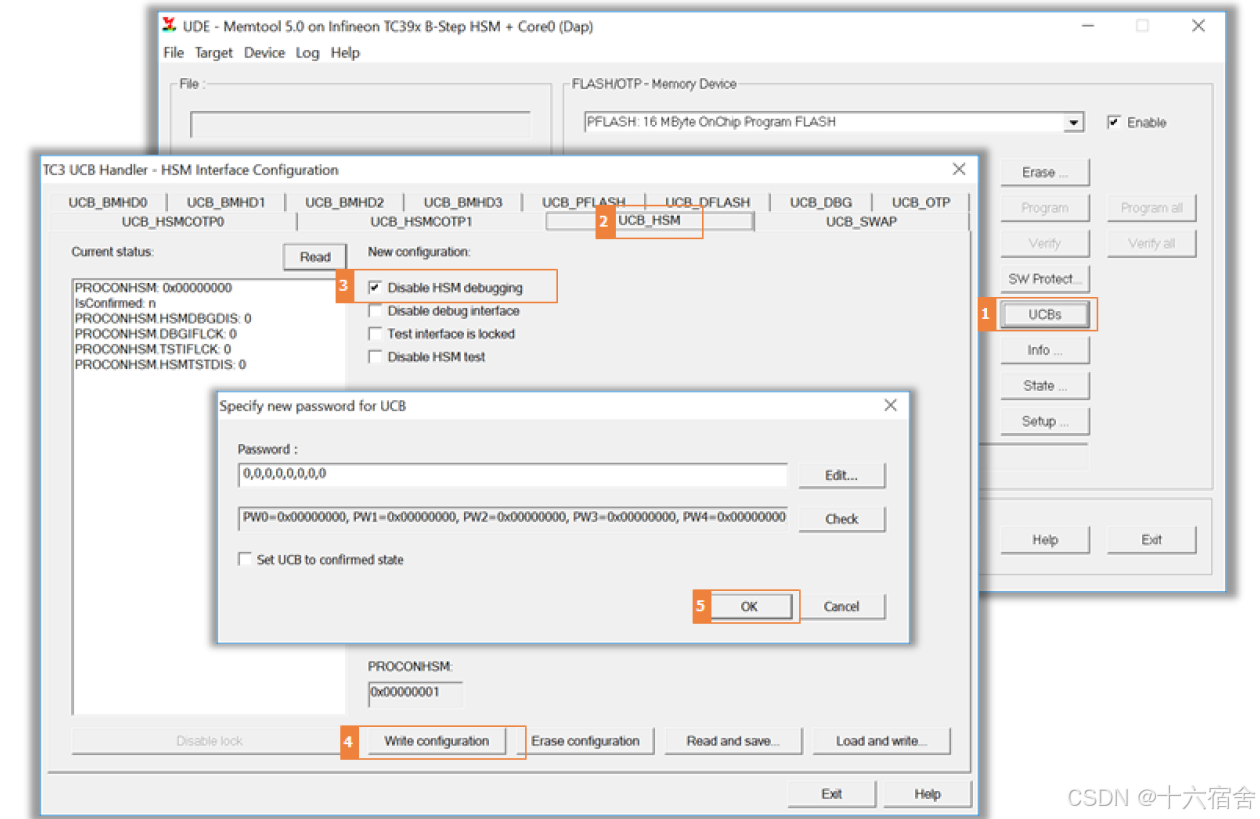Open the UCBs handler button
This screenshot has height=819, width=1260.
(x=1045, y=314)
